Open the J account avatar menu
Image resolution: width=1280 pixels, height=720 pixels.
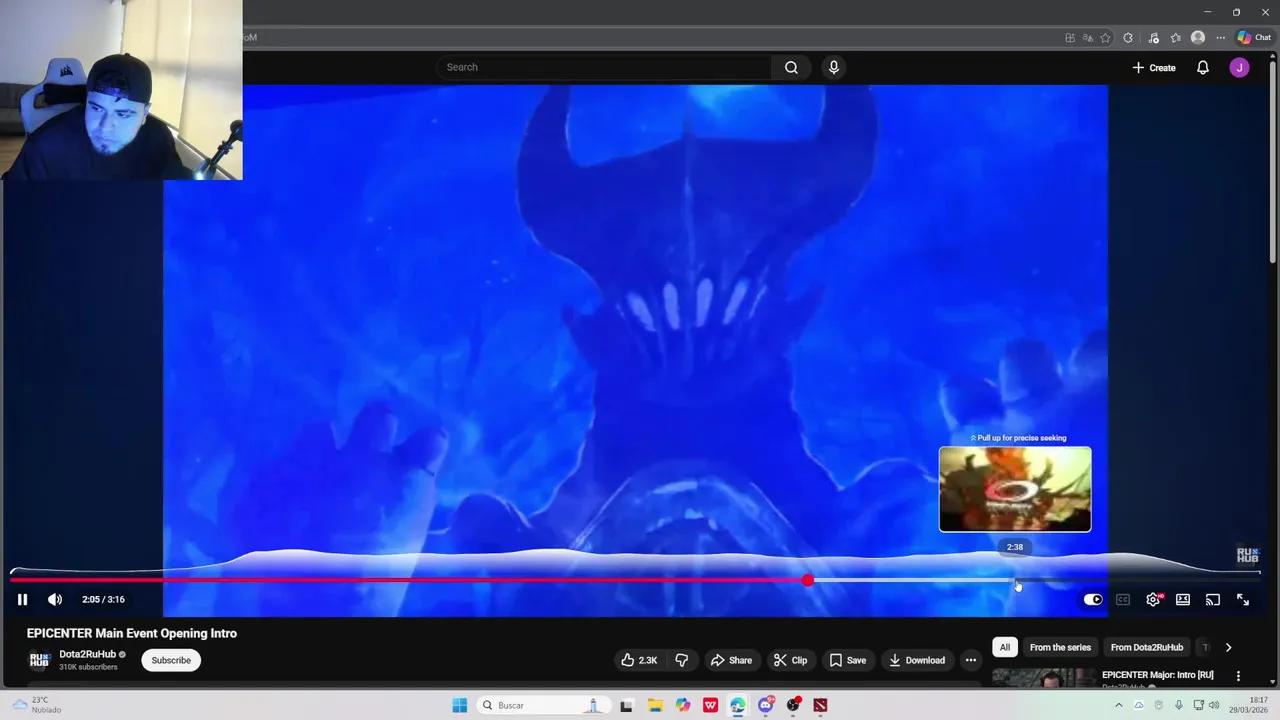[x=1239, y=68]
